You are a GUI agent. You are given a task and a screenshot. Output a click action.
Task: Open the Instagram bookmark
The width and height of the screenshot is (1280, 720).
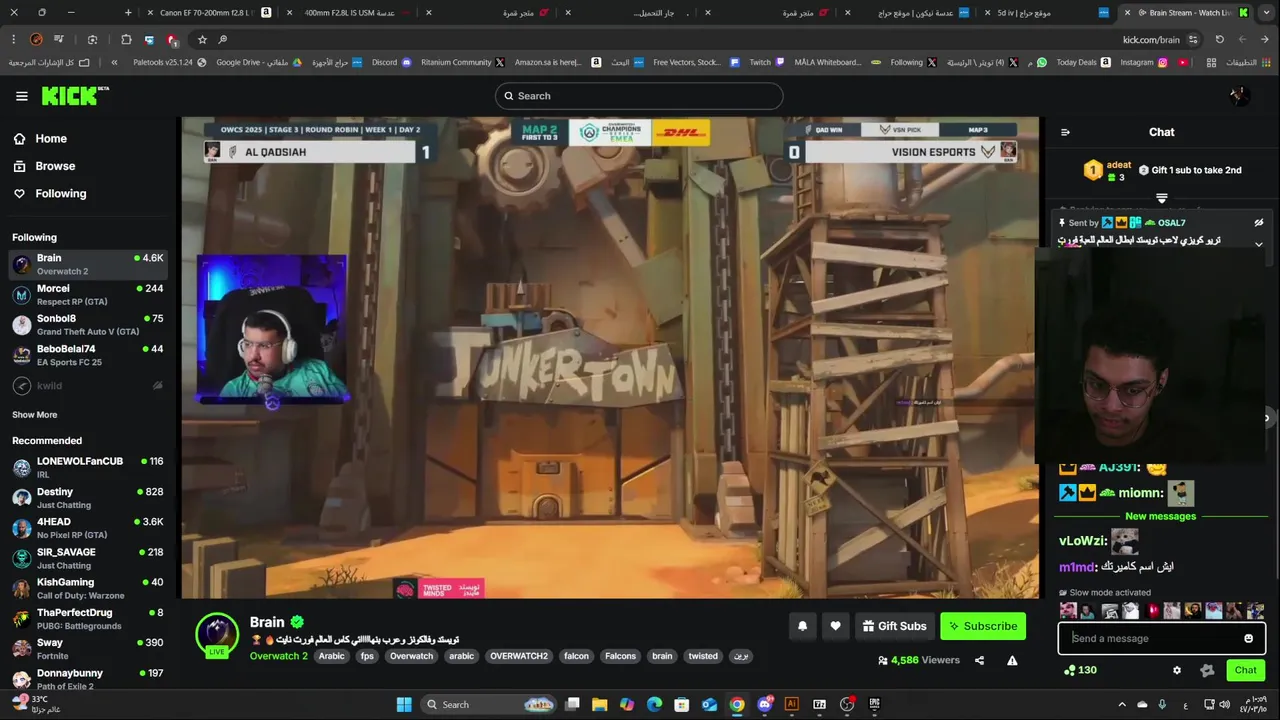(x=1143, y=62)
